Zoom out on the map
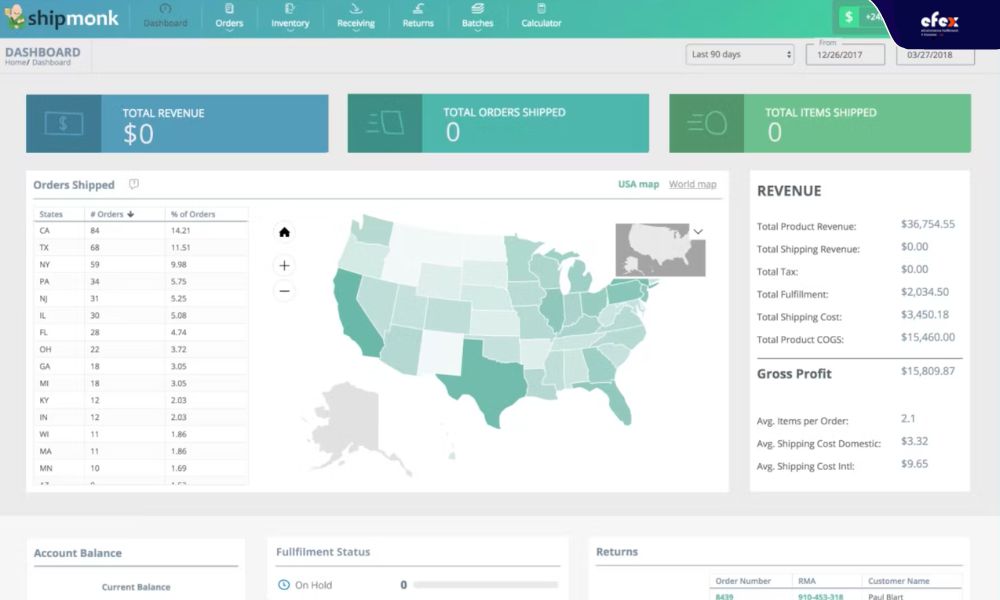Viewport: 1000px width, 600px height. 284,291
